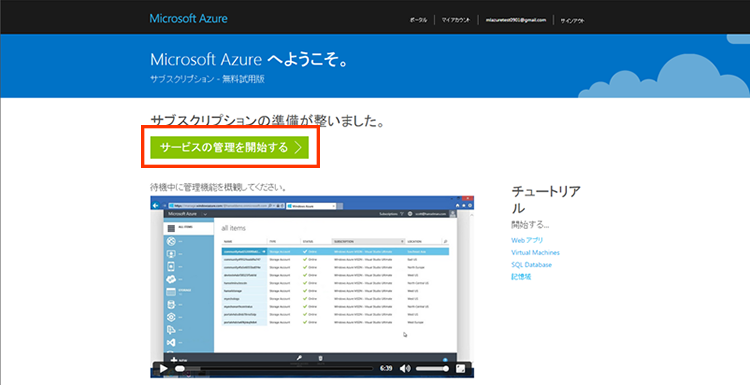Open the 記憶域 tutorial link
This screenshot has width=750, height=385.
(x=521, y=277)
